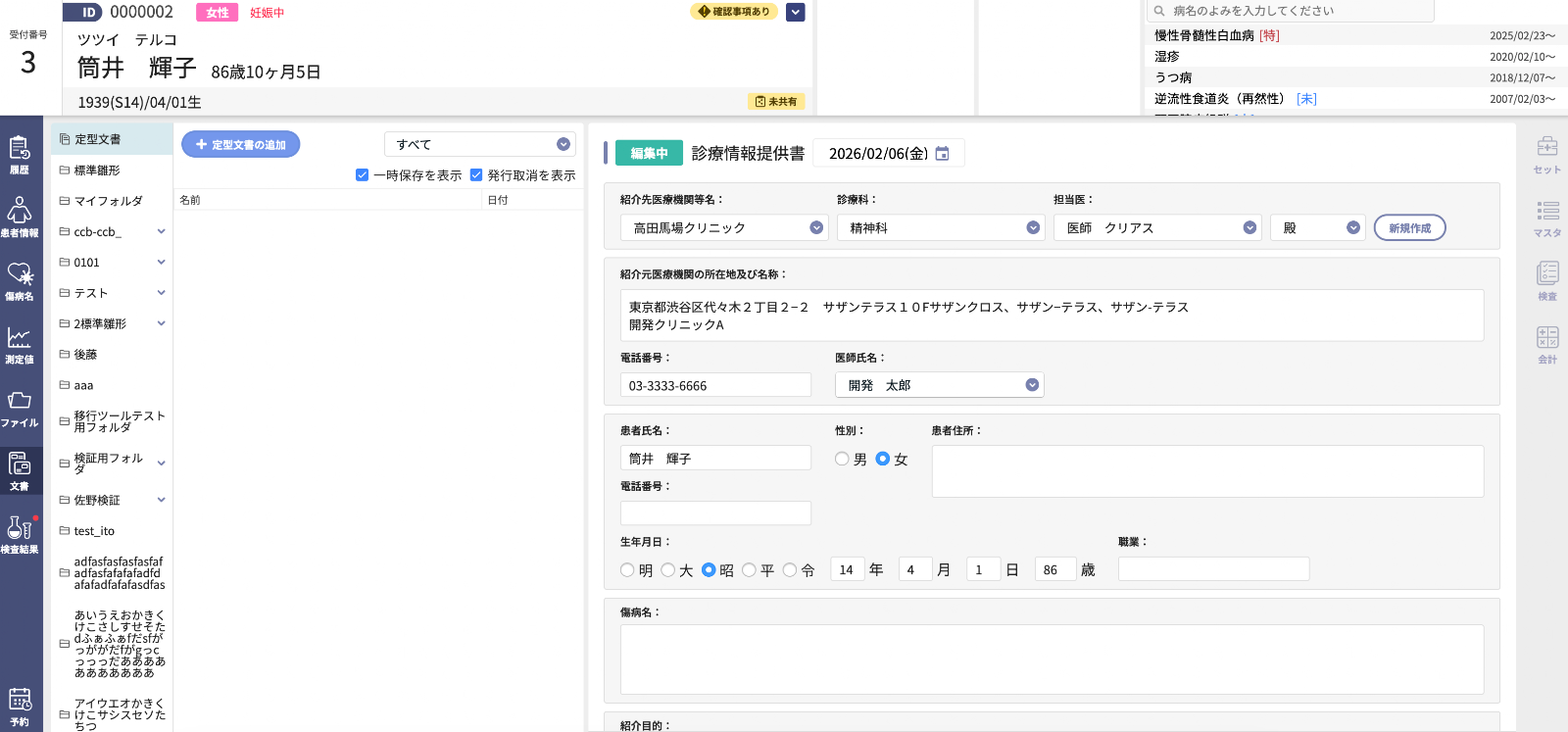This screenshot has width=1568, height=732.
Task: Open 開発 太郎 physician name dropdown
Action: pos(940,385)
